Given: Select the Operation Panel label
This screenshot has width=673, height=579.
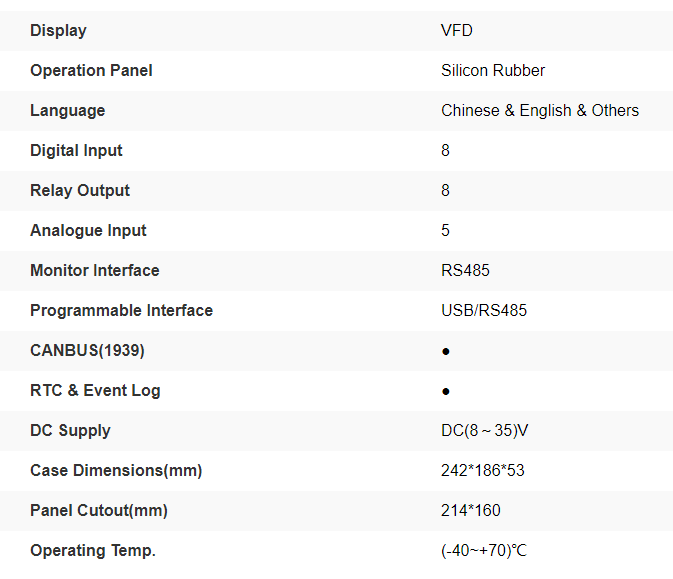Looking at the screenshot, I should (91, 71).
